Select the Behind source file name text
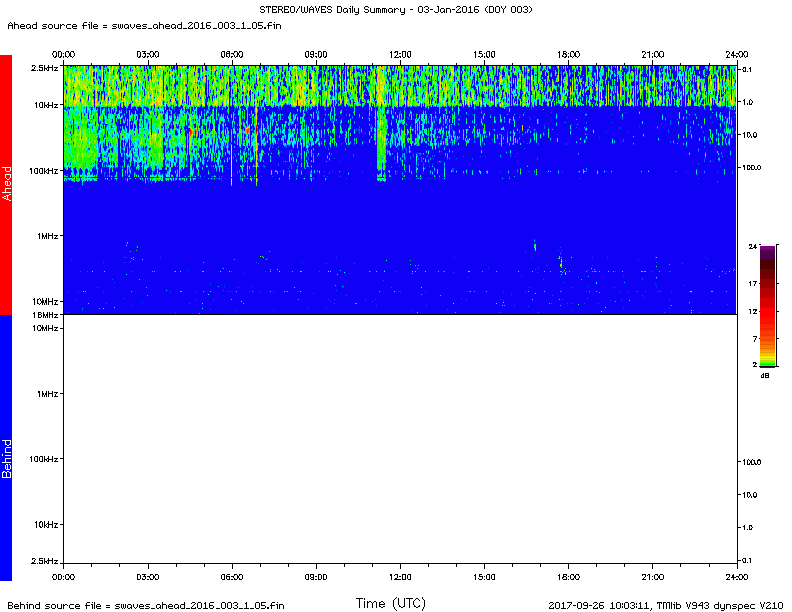Image resolution: width=792 pixels, height=612 pixels. click(145, 605)
